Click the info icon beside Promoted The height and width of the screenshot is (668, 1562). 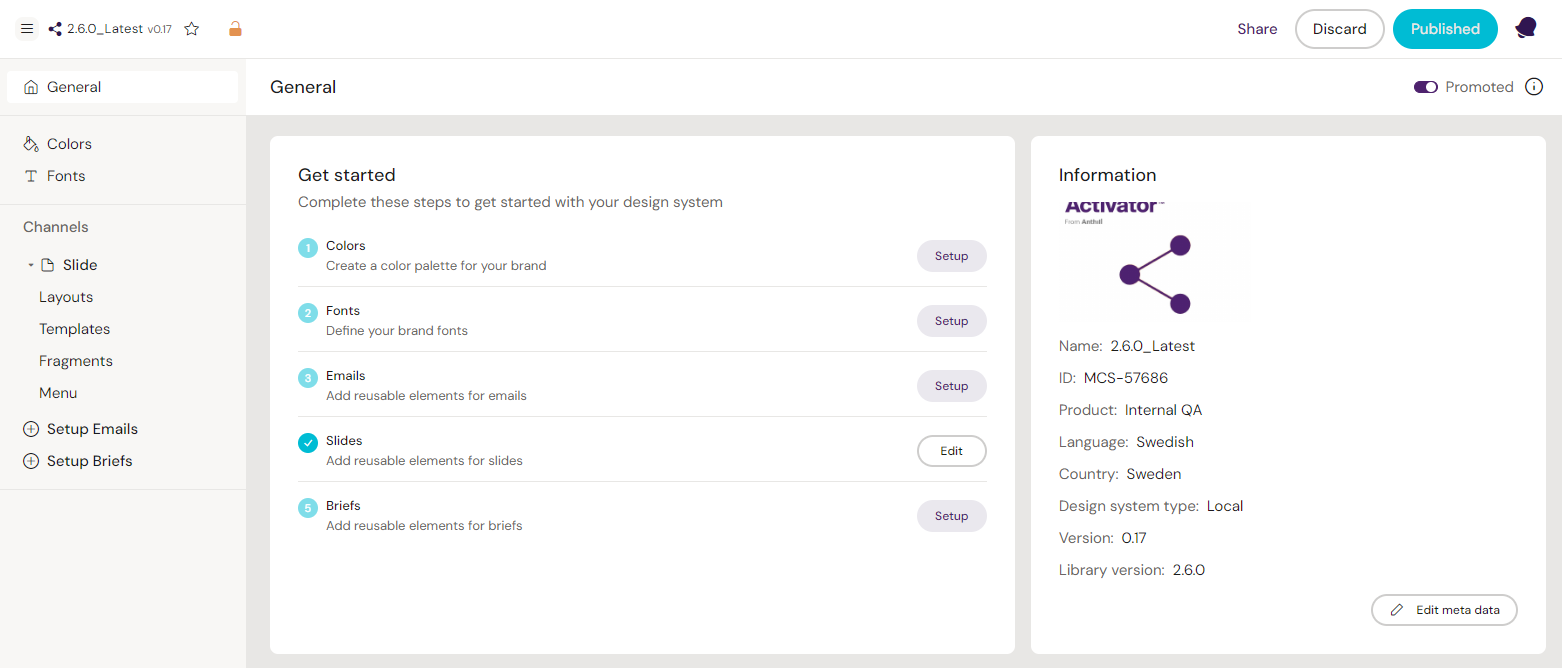(x=1533, y=87)
